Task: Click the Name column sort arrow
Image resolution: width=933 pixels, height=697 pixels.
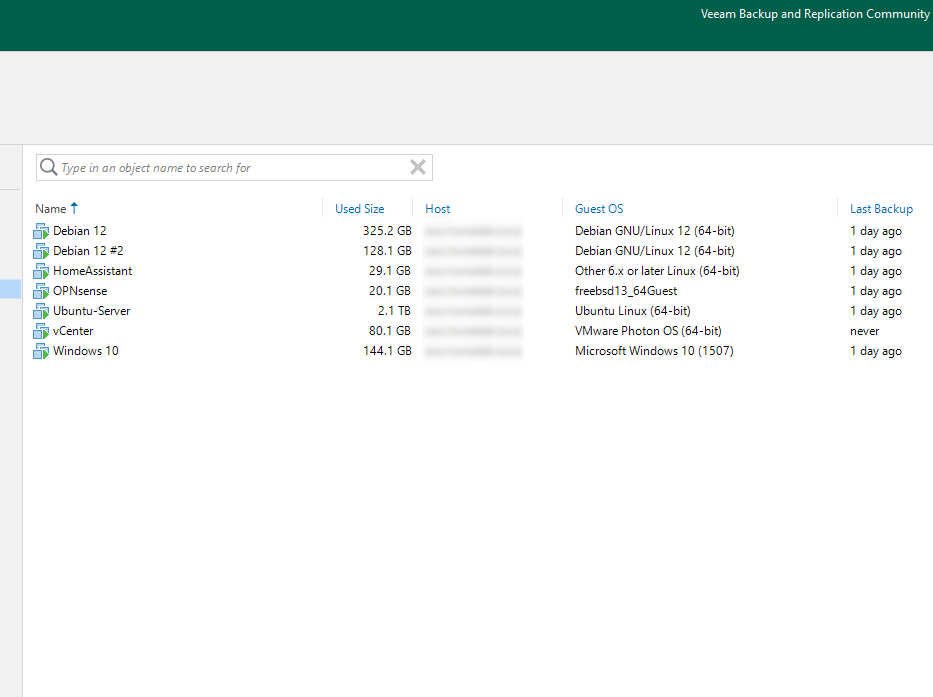Action: pyautogui.click(x=74, y=208)
